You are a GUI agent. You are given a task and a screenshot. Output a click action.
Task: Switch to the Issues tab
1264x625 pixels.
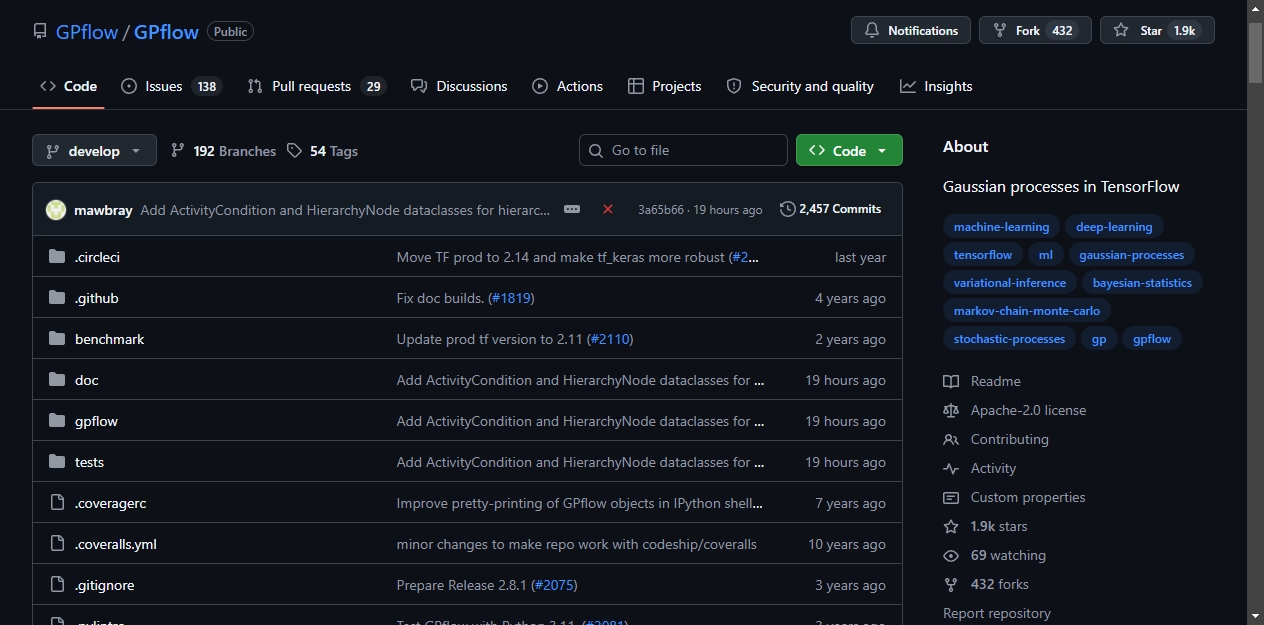click(171, 86)
